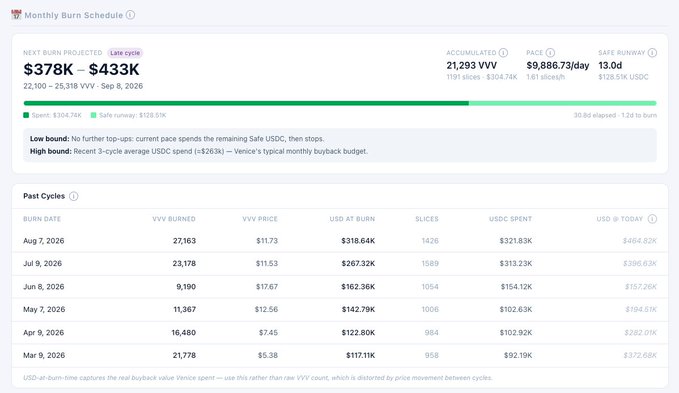The image size is (679, 393).
Task: Click the $267.32K USD at burn value
Action: coord(358,263)
